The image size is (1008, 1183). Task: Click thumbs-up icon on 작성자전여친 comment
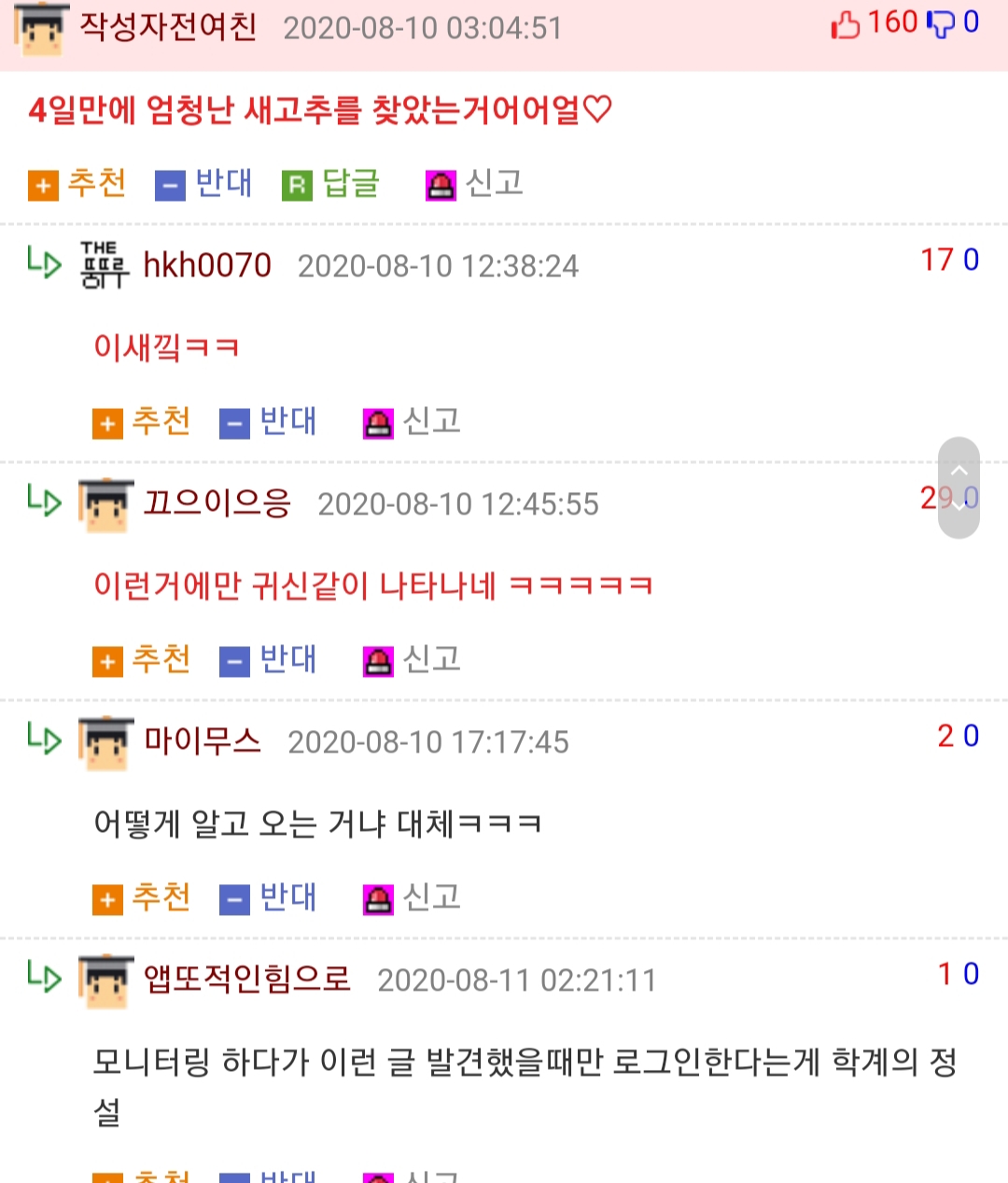845,23
